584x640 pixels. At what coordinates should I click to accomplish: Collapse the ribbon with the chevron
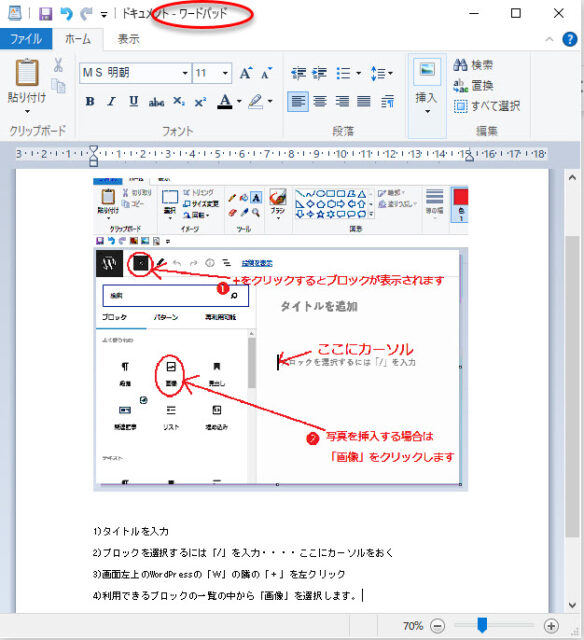(x=549, y=40)
